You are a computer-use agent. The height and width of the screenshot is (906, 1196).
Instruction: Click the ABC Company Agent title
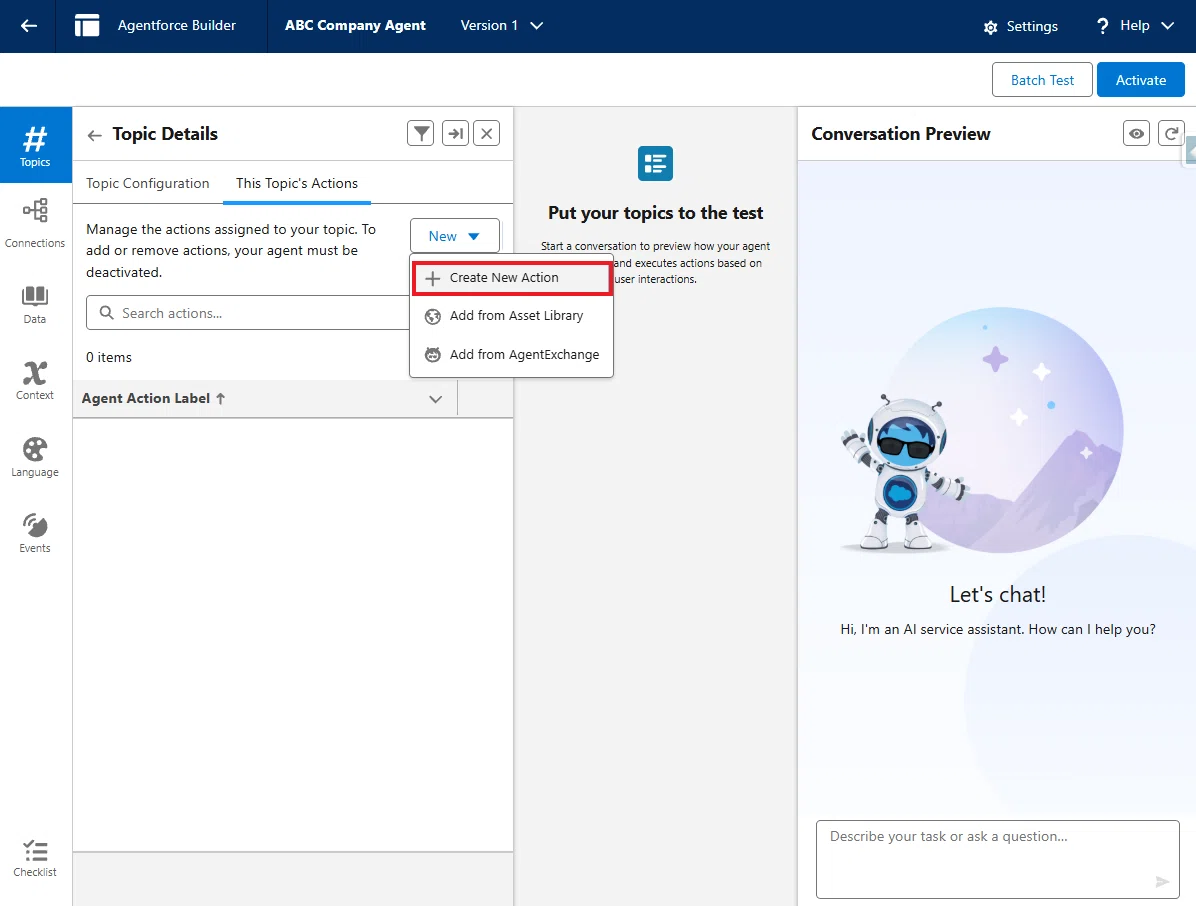click(355, 25)
